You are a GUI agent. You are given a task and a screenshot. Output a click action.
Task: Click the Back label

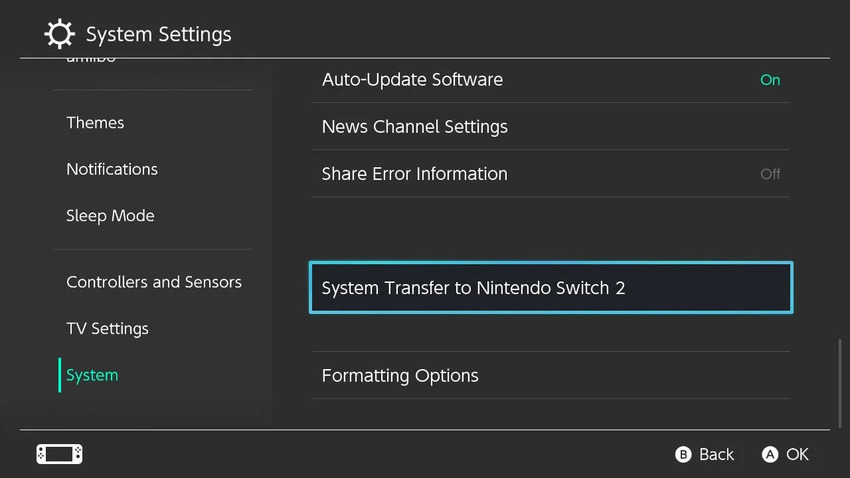click(716, 454)
